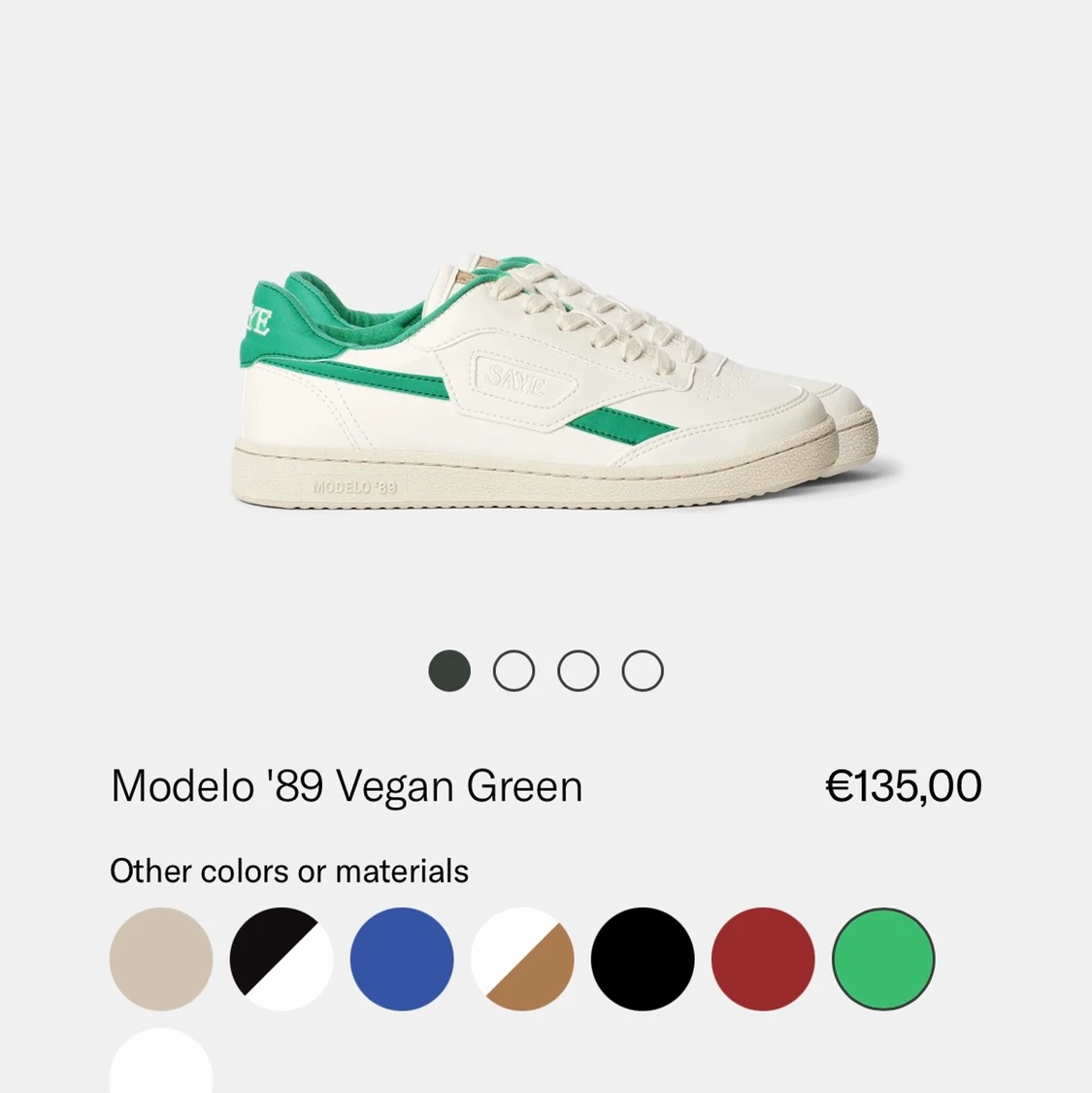Select the outlined green color swatch
The height and width of the screenshot is (1093, 1092).
tap(883, 958)
